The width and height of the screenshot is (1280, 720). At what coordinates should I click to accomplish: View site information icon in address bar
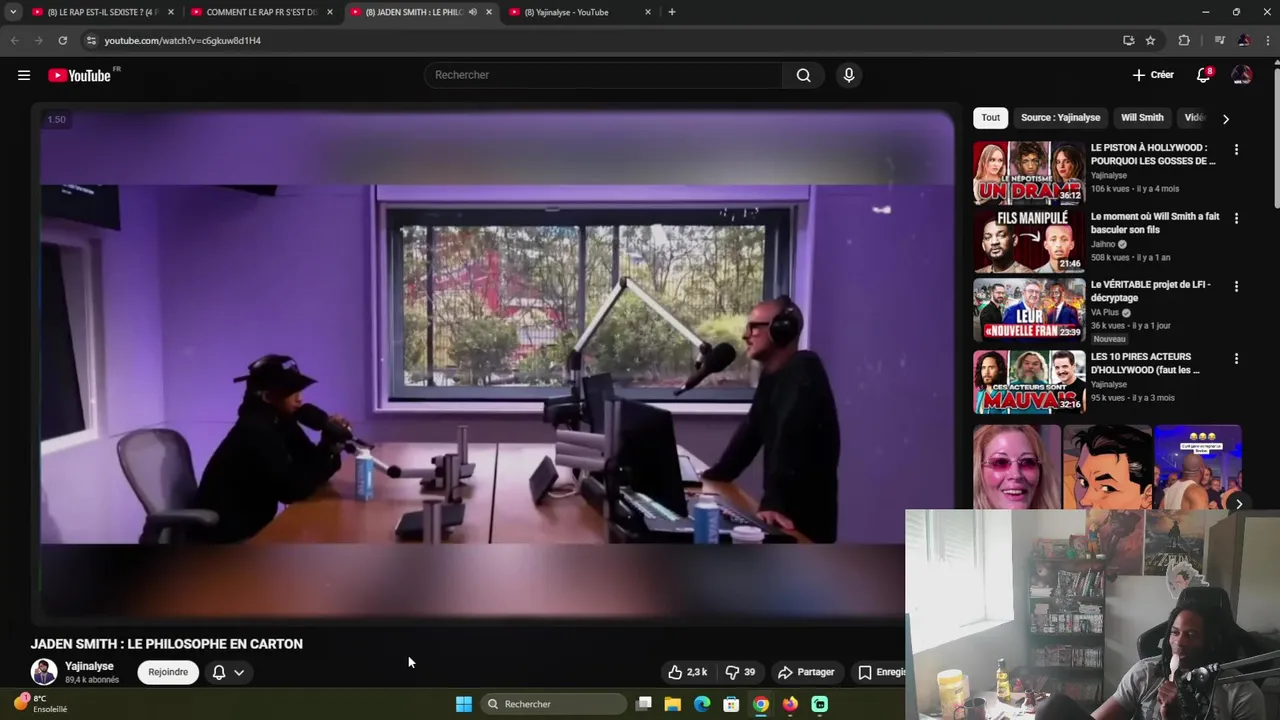(x=91, y=40)
